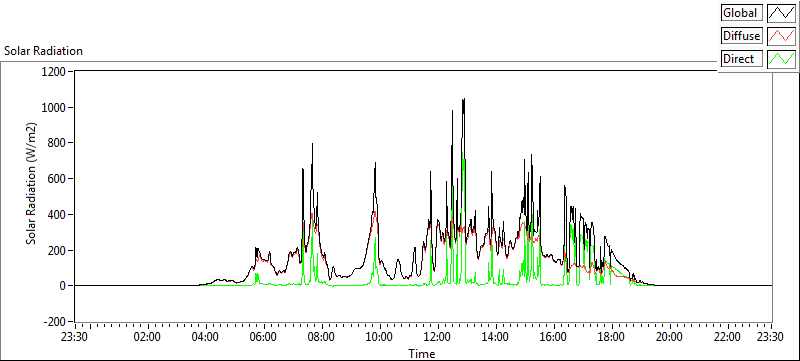
Task: Click the highest Global peak near 13:00
Action: 463,99
